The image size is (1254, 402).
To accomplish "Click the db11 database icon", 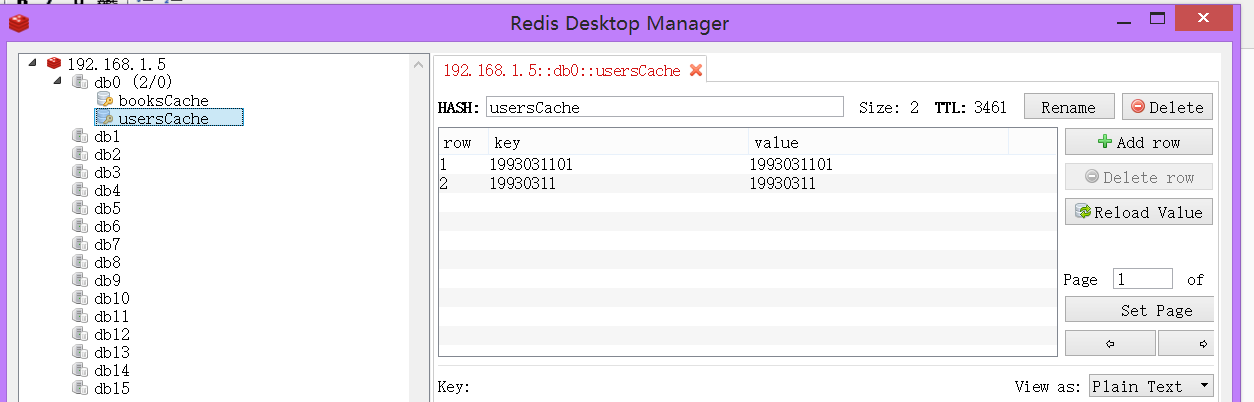I will (x=79, y=315).
